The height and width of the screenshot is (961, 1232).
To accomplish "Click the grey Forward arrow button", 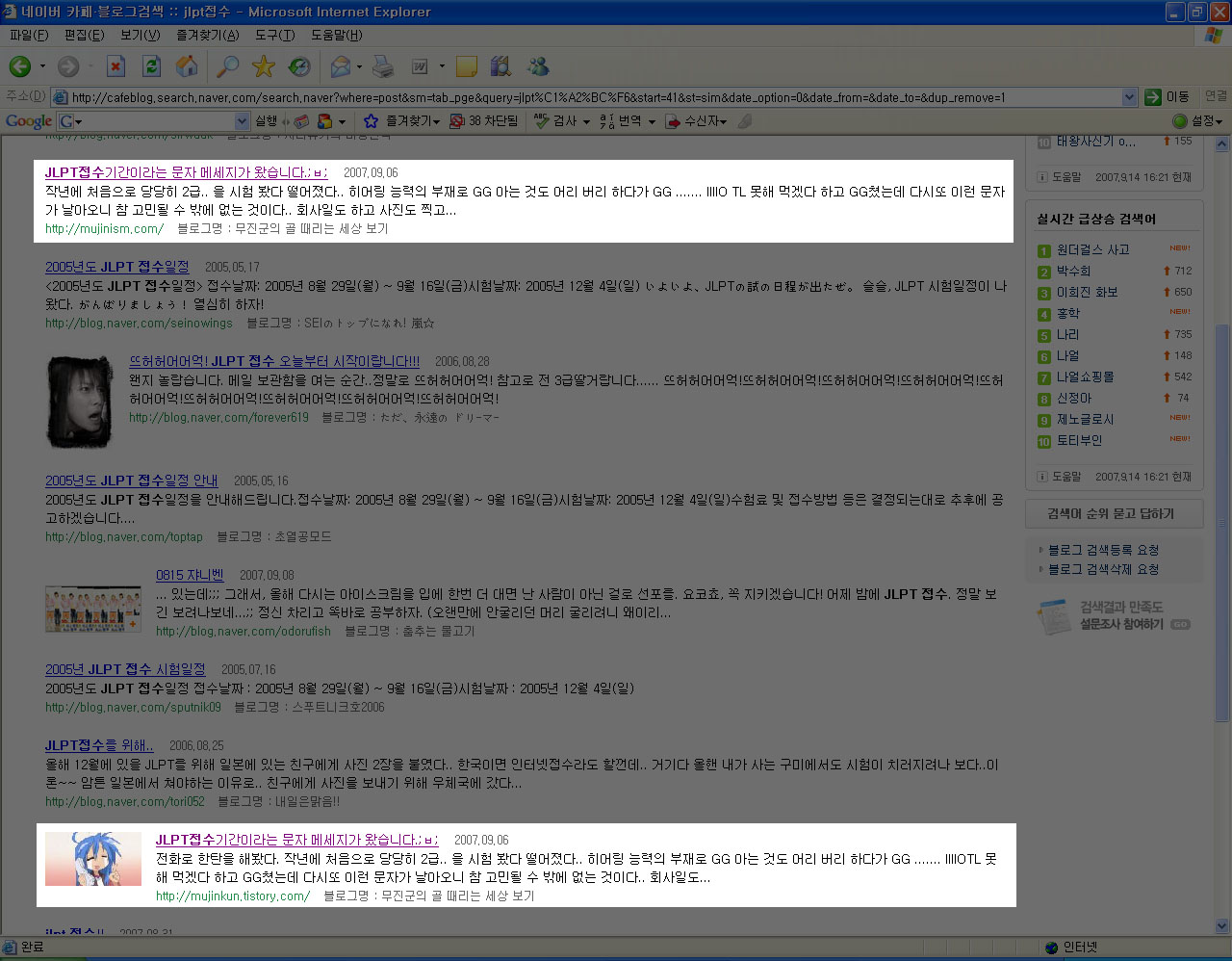I will [x=67, y=66].
